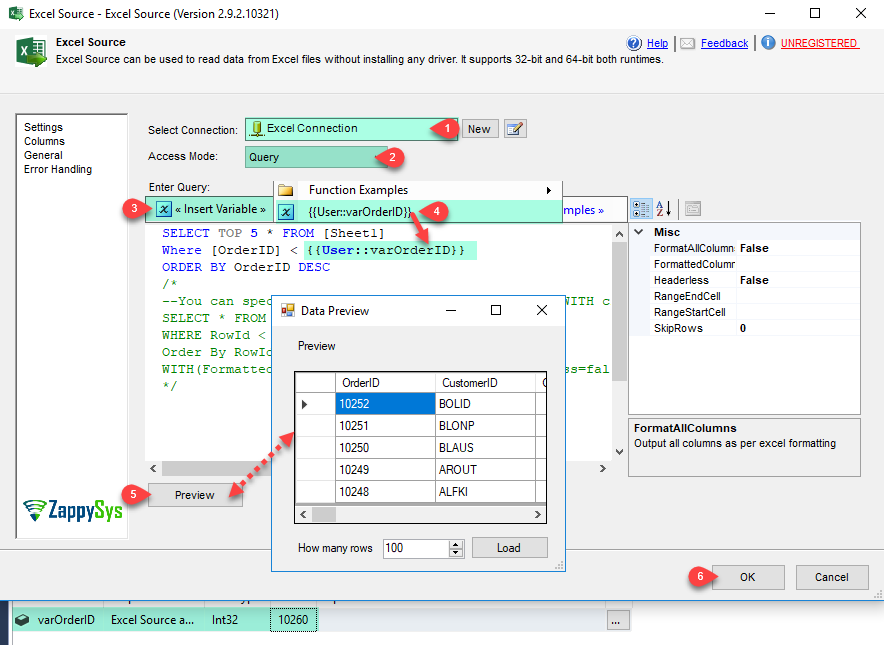Open the Function Examples submenu

[418, 190]
